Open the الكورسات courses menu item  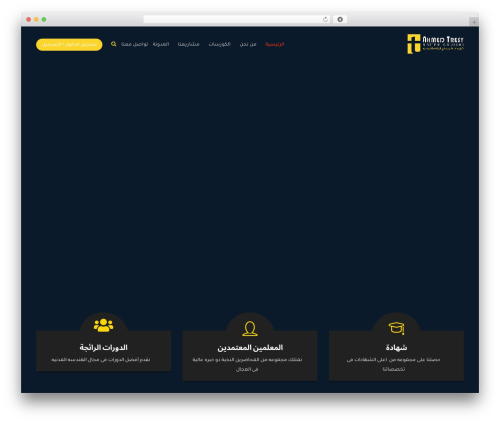[220, 44]
